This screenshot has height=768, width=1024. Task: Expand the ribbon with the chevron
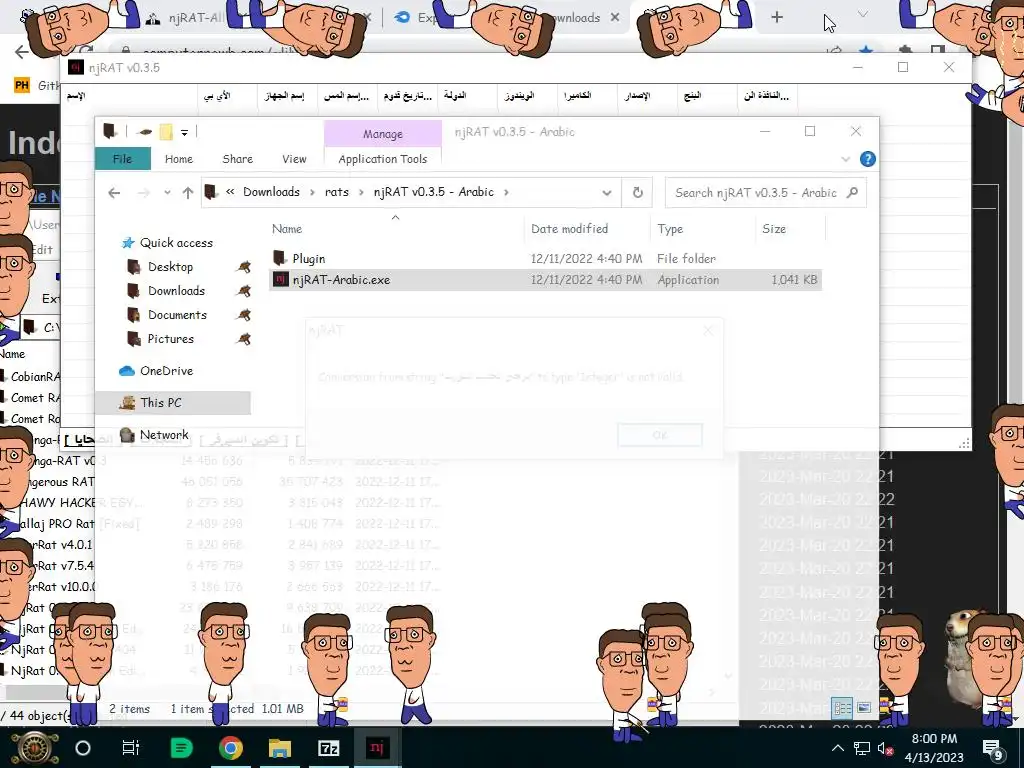tap(846, 159)
